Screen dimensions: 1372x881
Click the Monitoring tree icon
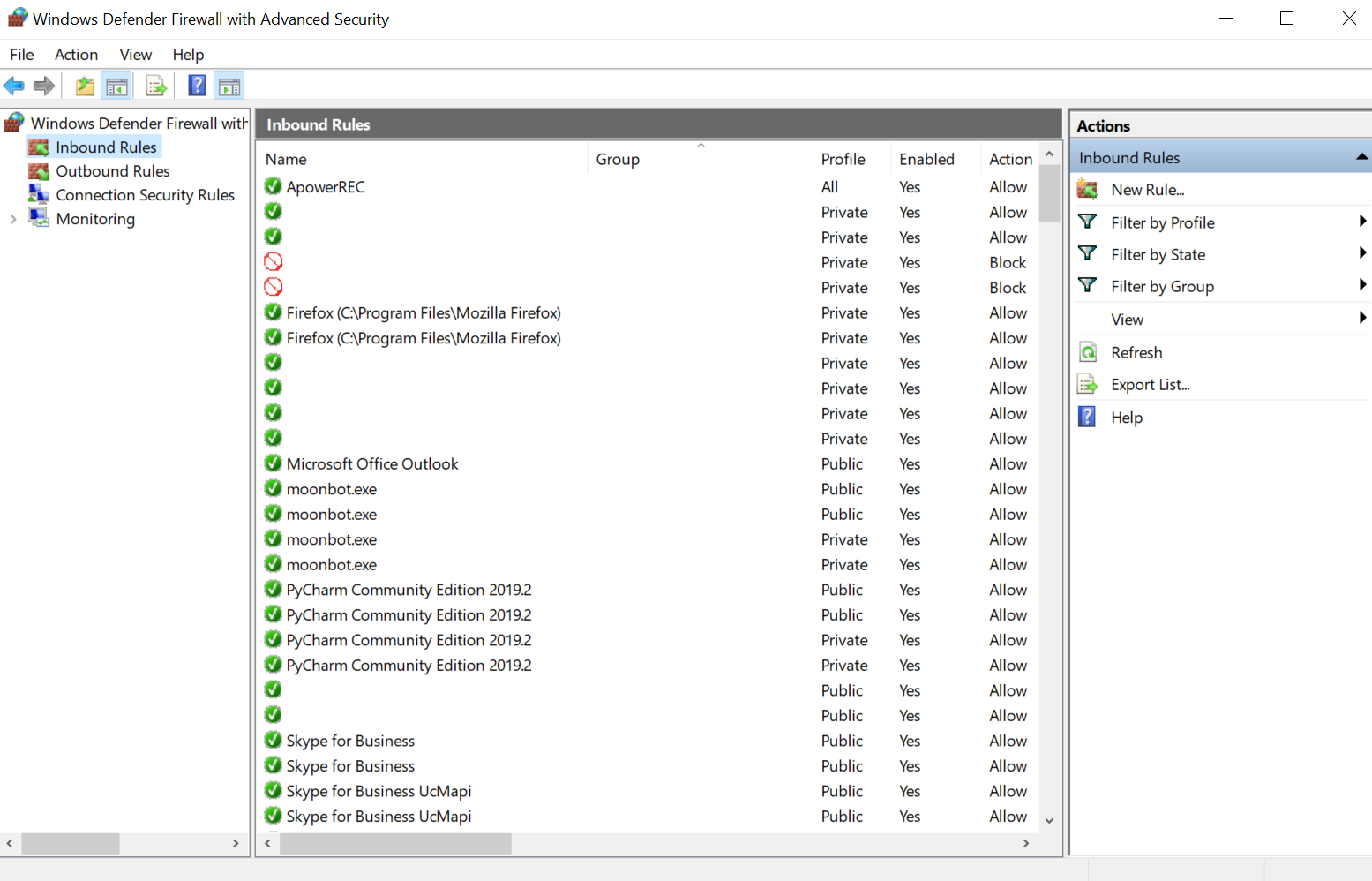point(39,218)
